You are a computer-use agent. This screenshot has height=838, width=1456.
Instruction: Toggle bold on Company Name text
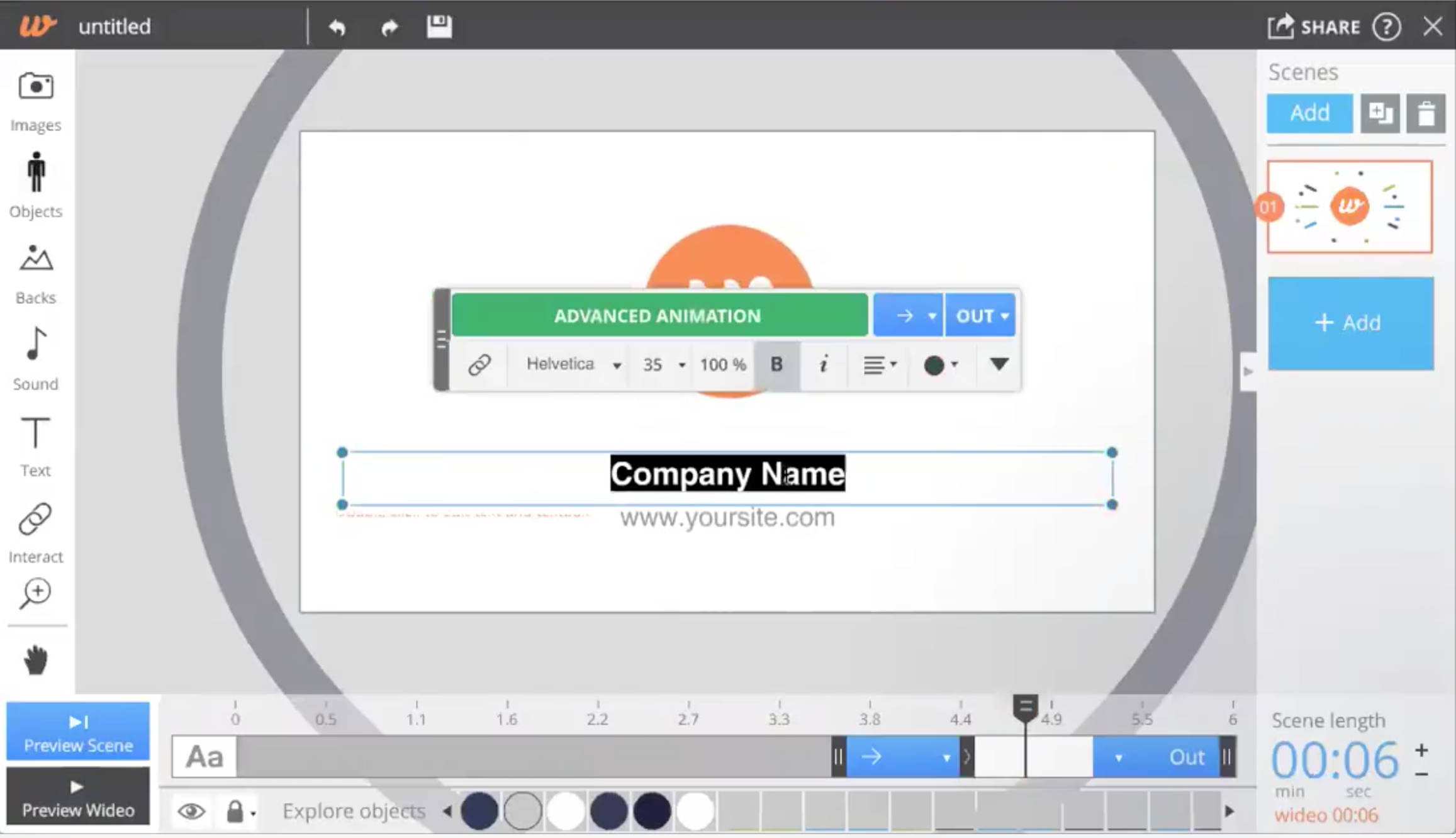(x=777, y=364)
